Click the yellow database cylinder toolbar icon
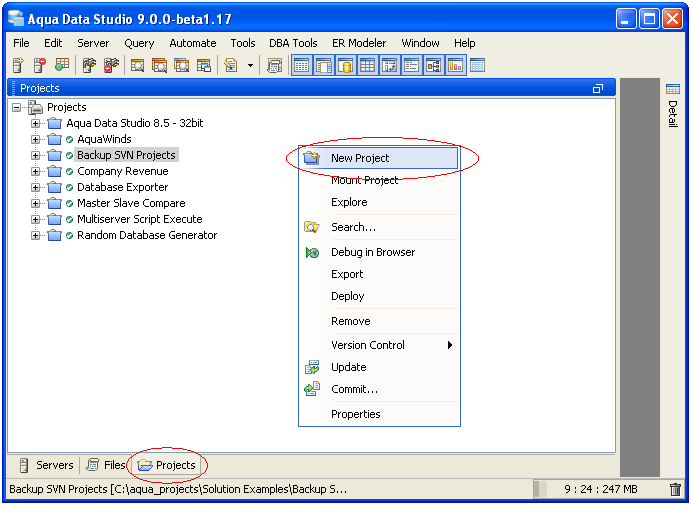 pyautogui.click(x=346, y=66)
